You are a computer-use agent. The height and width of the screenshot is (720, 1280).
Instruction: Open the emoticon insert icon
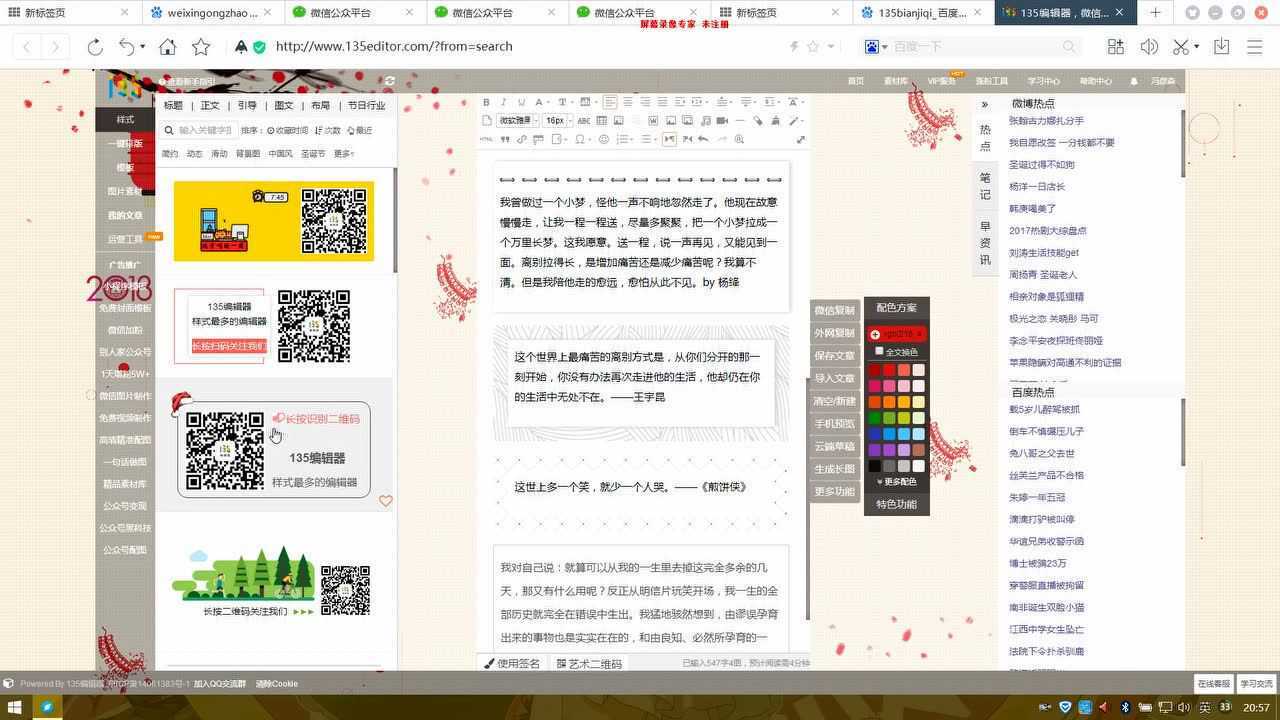[x=604, y=139]
